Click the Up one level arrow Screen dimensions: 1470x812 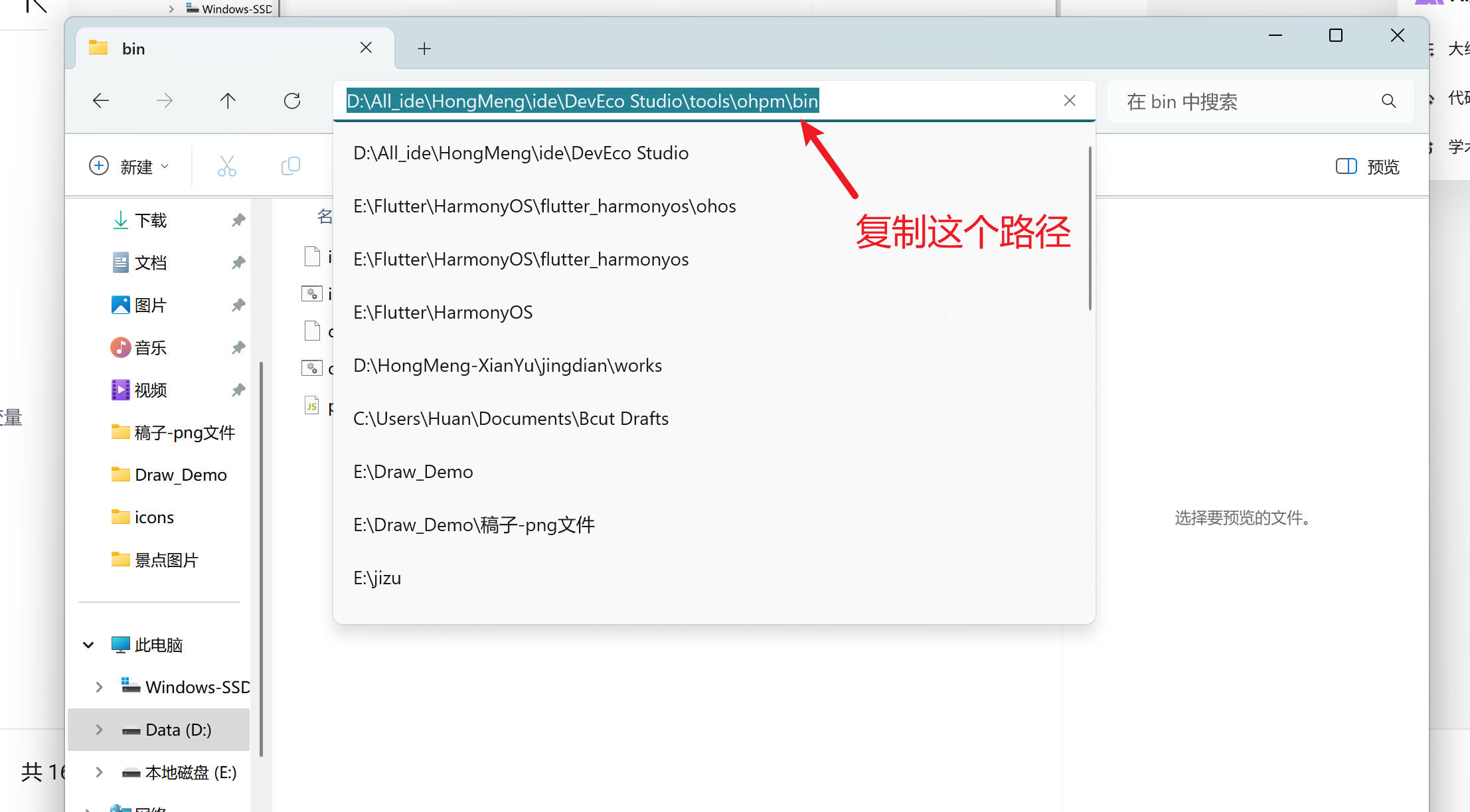228,101
